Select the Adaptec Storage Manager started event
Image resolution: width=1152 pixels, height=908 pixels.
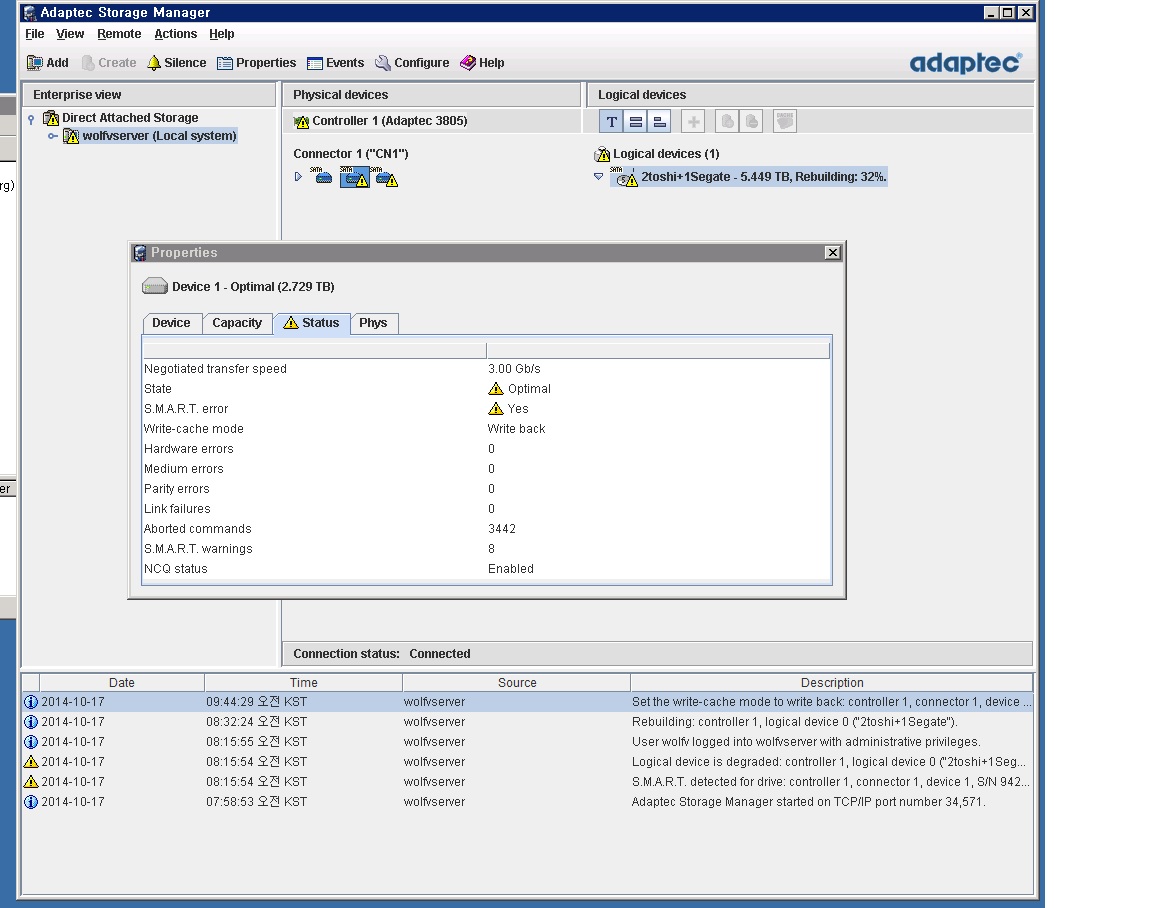point(528,801)
